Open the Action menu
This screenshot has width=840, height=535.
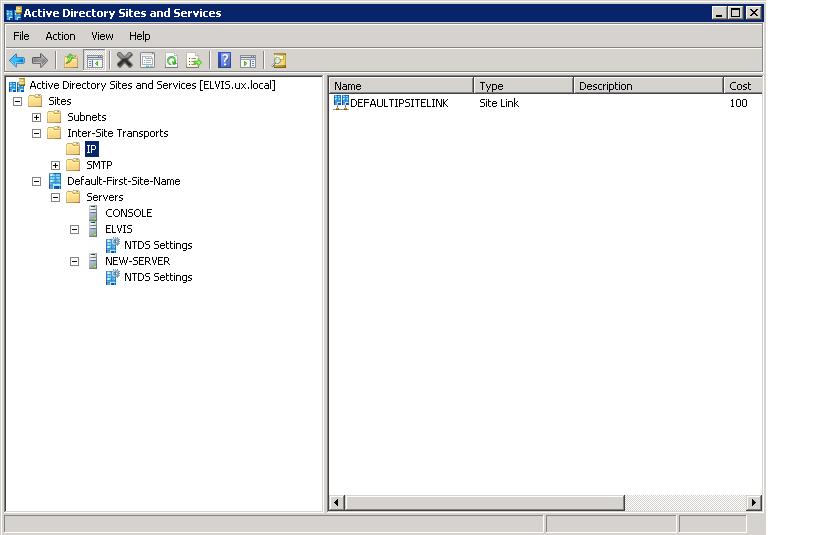pyautogui.click(x=60, y=36)
